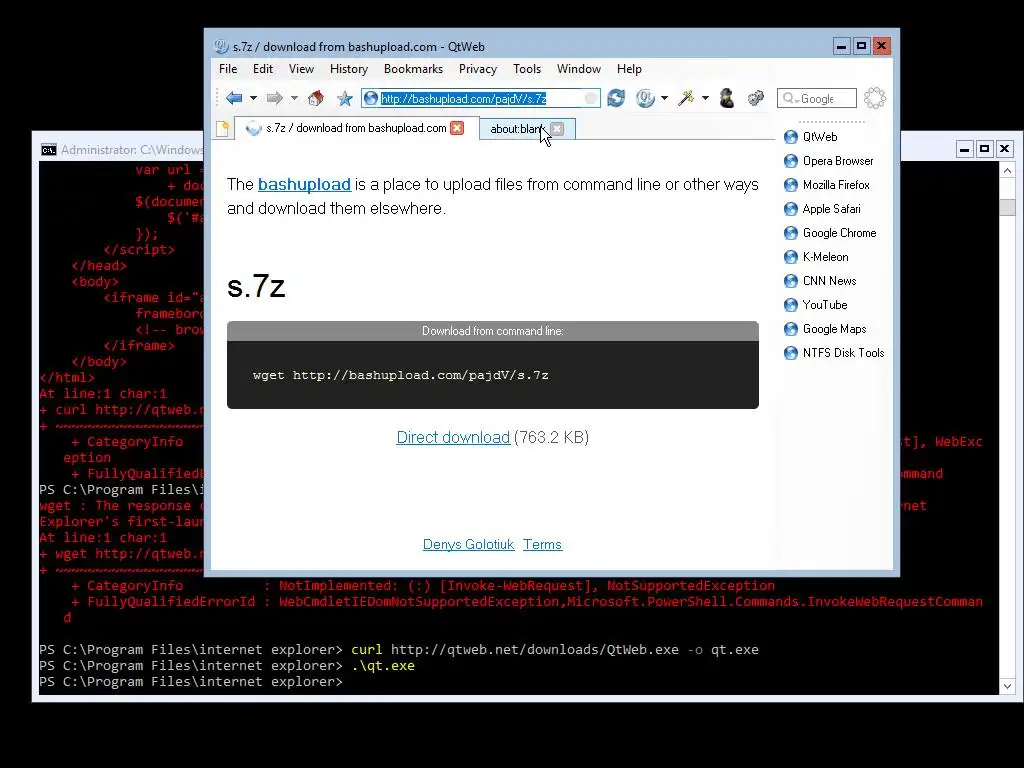1024x768 pixels.
Task: Click the PowerShell scrollbar thumb
Action: [x=1007, y=206]
